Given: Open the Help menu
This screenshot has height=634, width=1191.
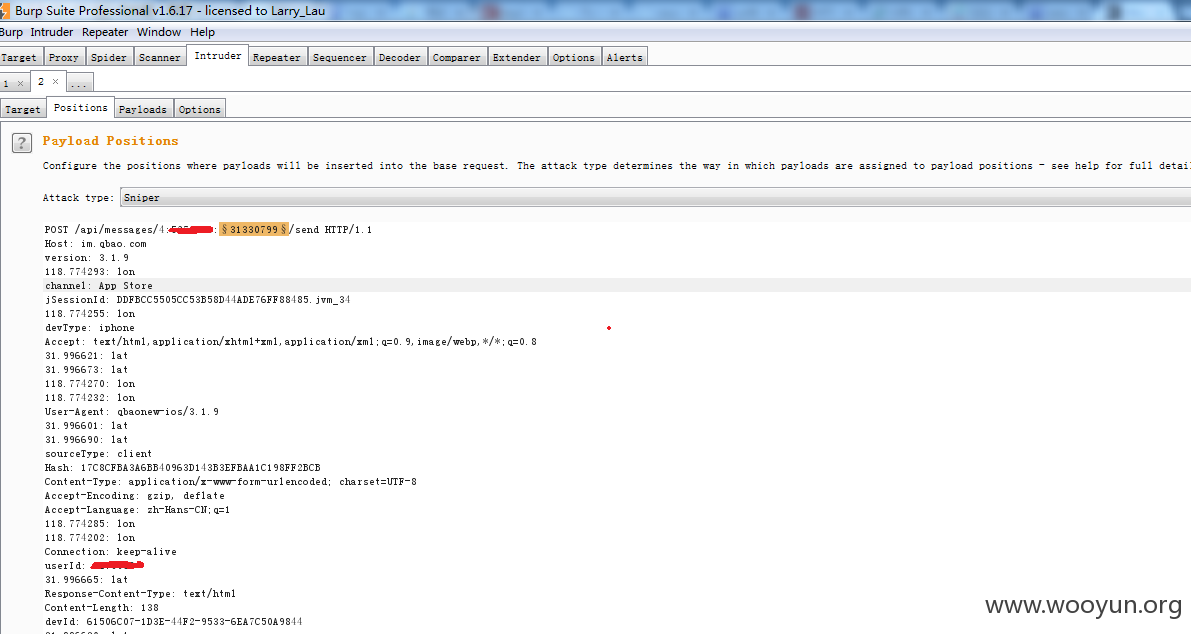Looking at the screenshot, I should click(202, 32).
